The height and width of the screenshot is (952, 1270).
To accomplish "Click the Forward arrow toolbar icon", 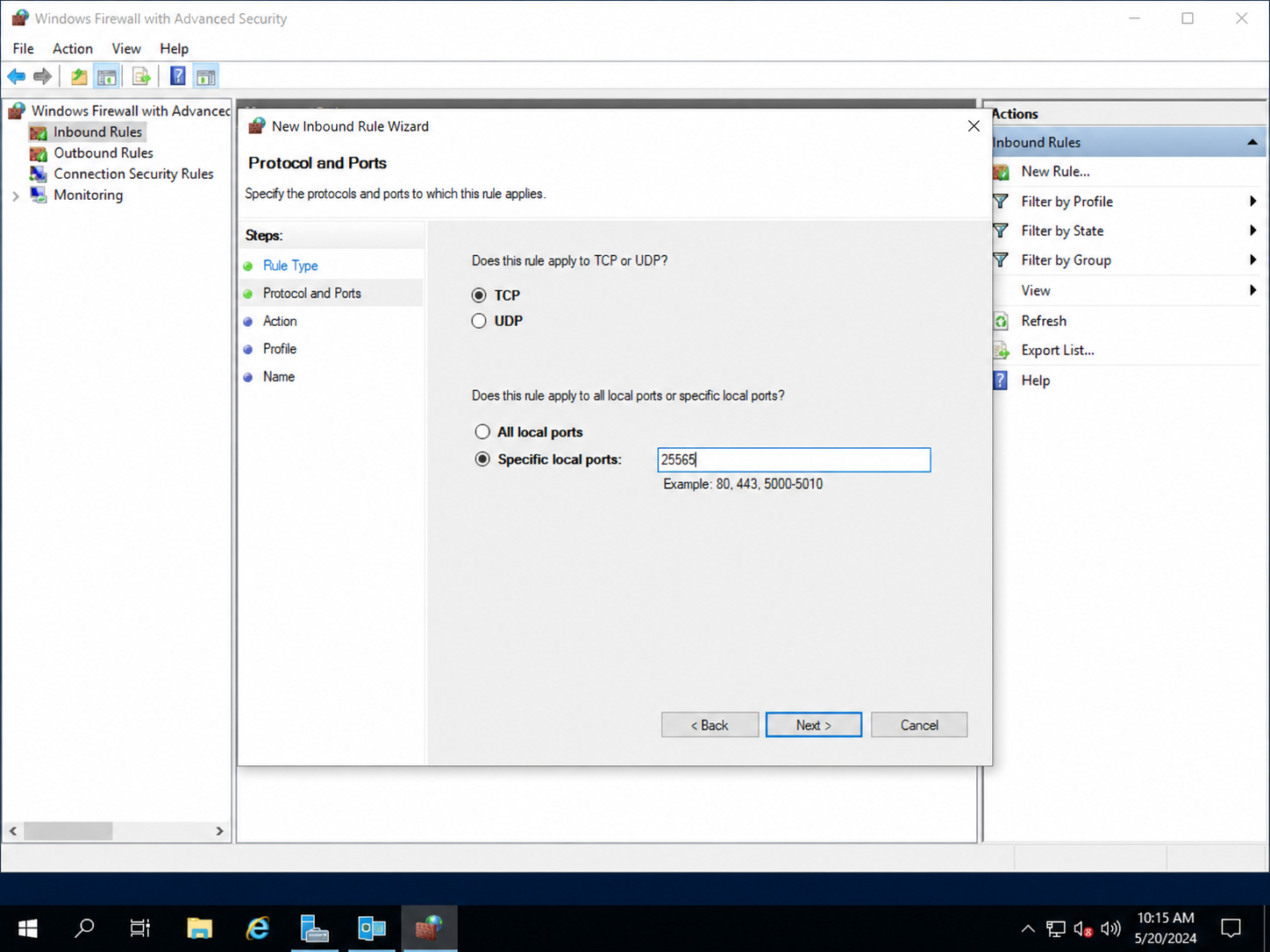I will click(x=42, y=77).
